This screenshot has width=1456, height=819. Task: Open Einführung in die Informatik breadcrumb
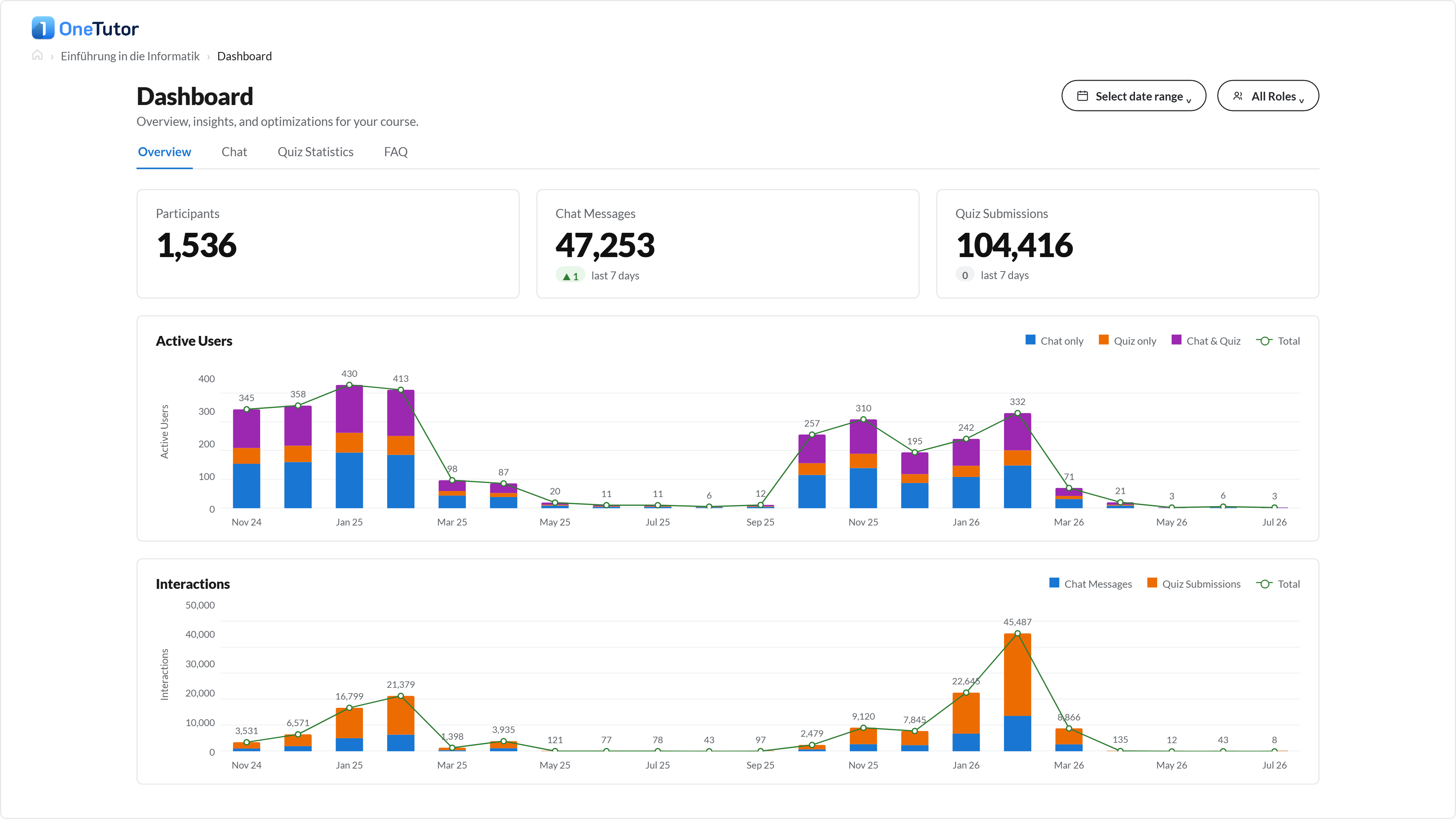[x=130, y=56]
